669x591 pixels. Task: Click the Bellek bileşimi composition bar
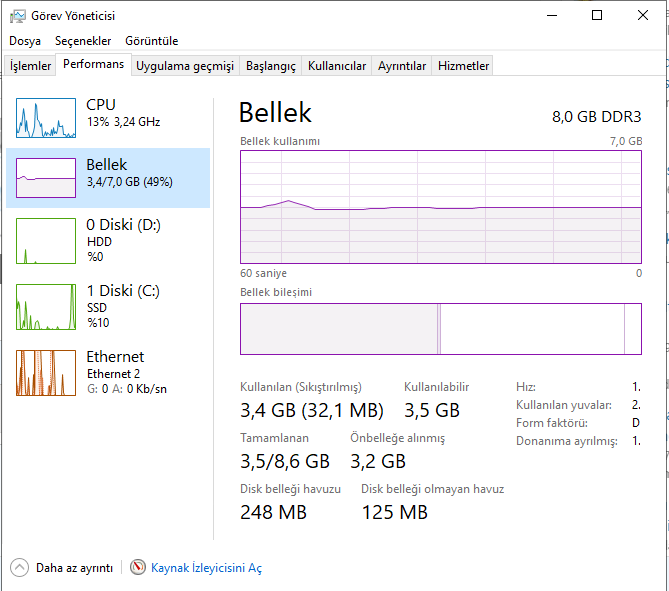(441, 328)
